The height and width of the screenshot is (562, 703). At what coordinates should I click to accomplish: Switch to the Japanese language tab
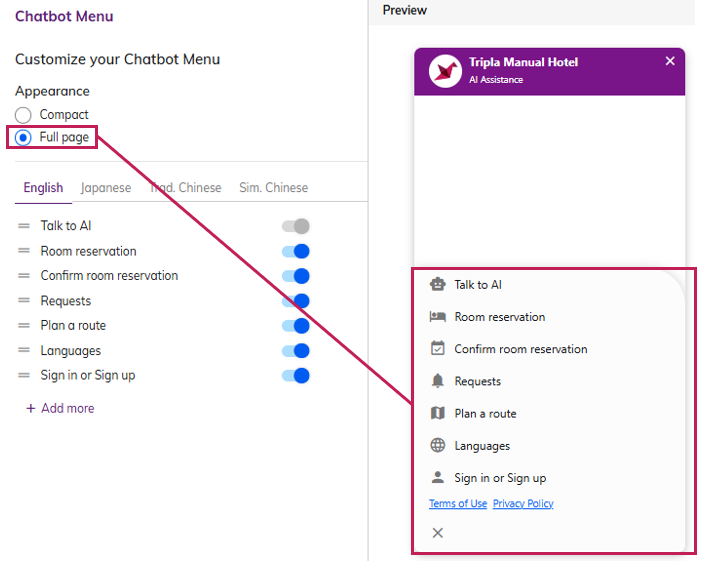[106, 188]
